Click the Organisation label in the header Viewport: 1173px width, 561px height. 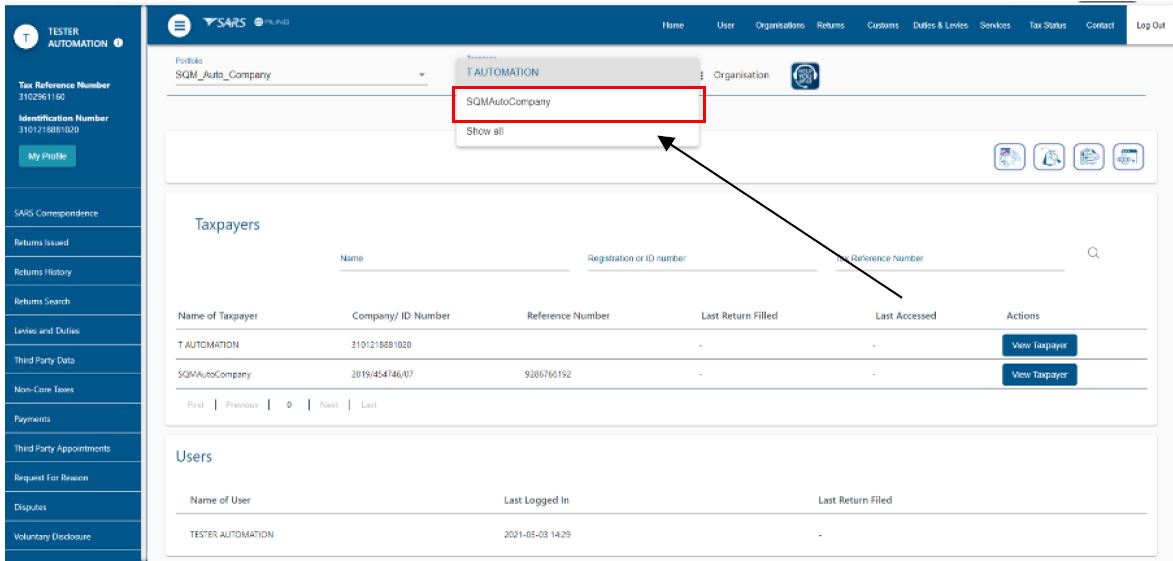(741, 76)
